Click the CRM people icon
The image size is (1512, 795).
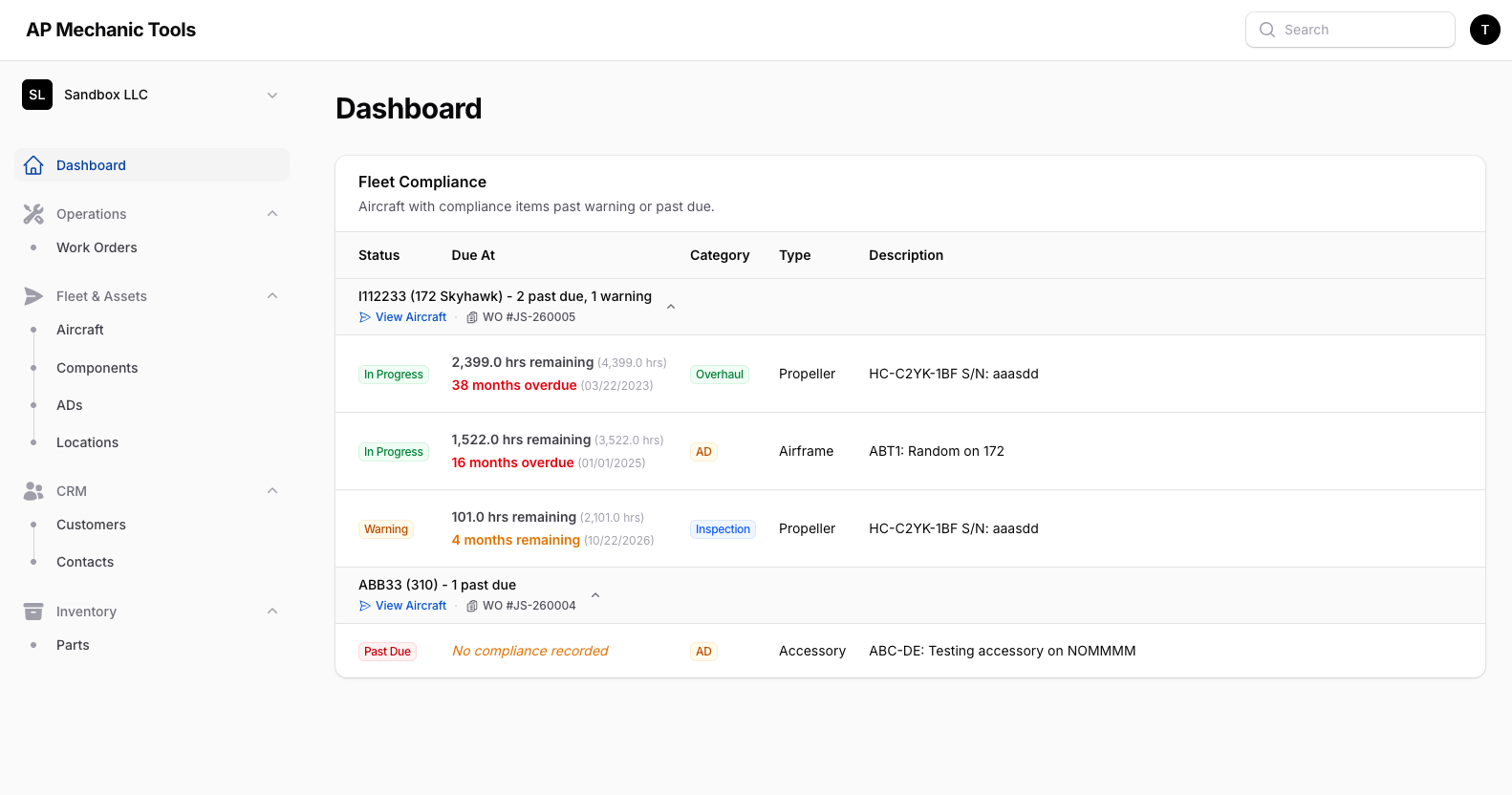(x=33, y=491)
